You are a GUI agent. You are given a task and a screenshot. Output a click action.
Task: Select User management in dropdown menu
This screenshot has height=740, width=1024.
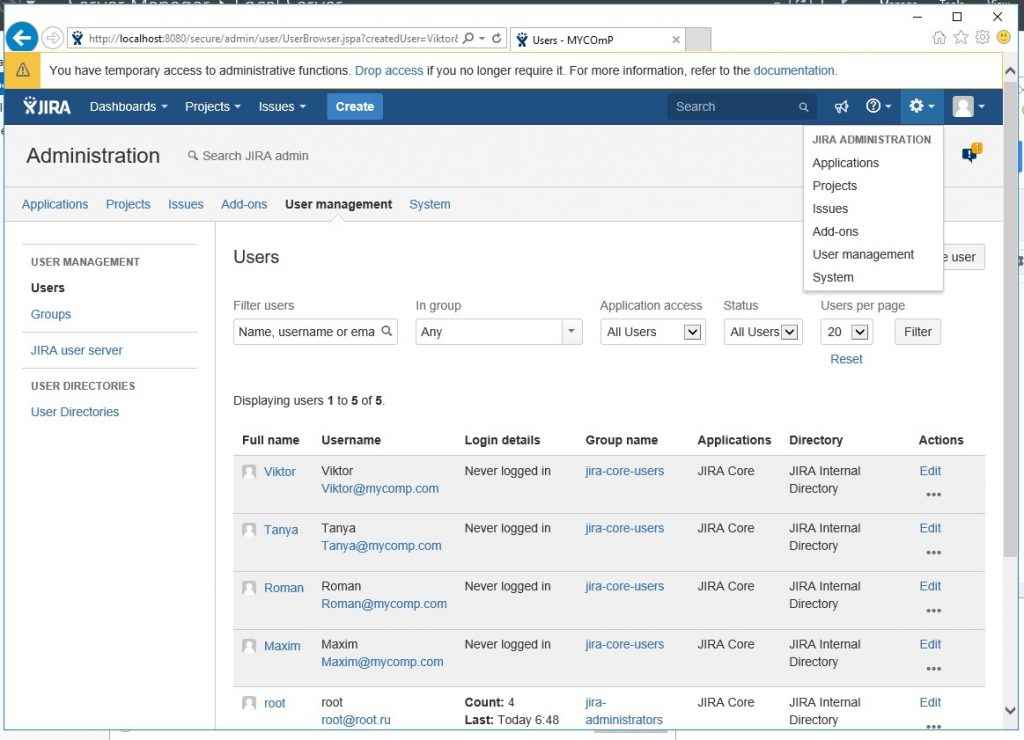pos(863,254)
